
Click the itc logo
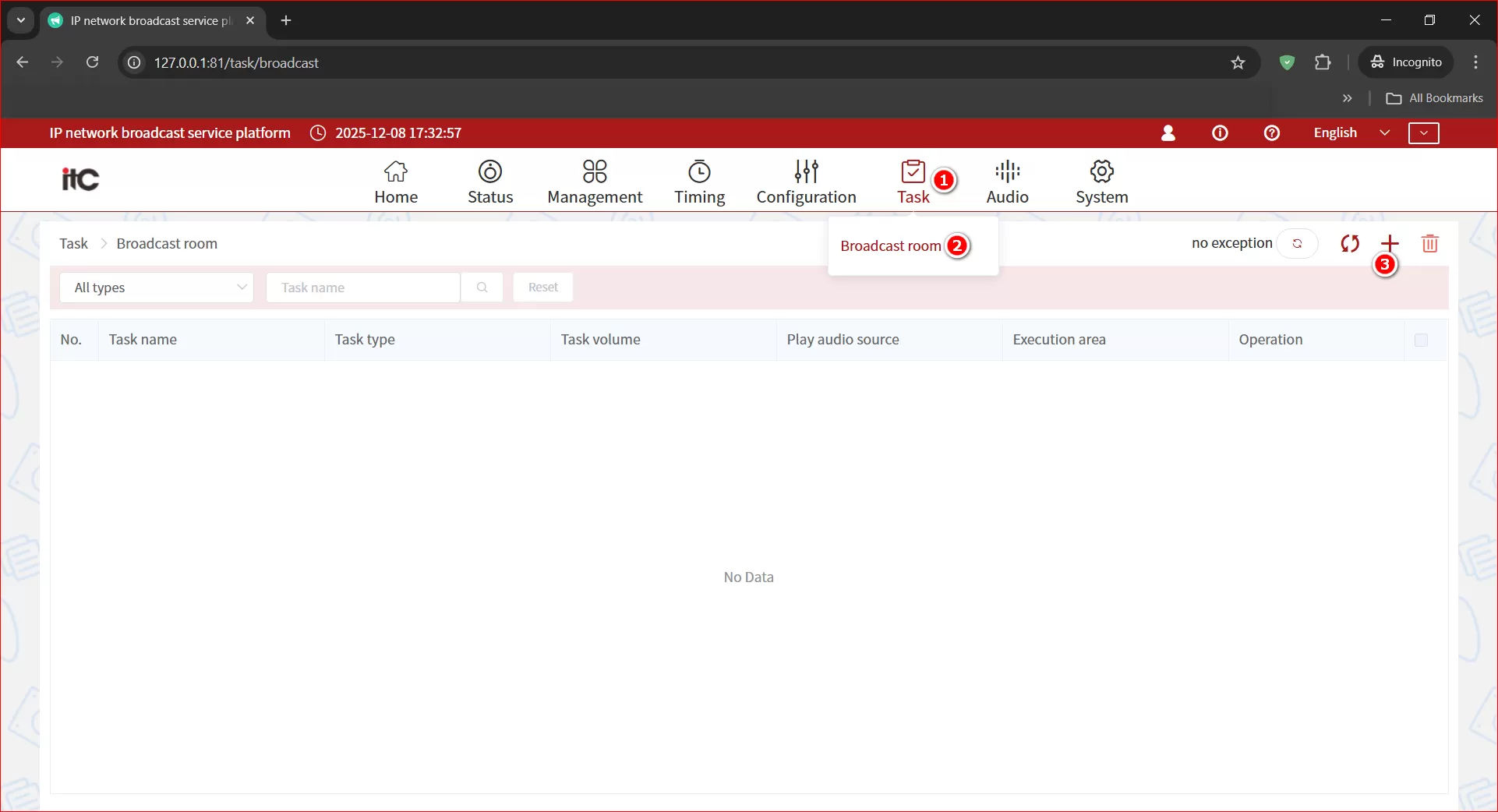point(80,179)
